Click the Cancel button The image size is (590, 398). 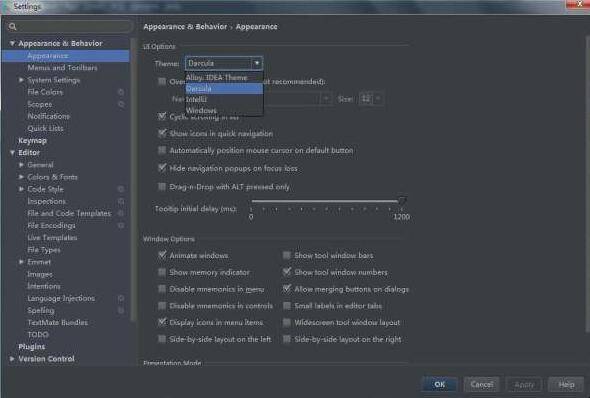[x=482, y=384]
